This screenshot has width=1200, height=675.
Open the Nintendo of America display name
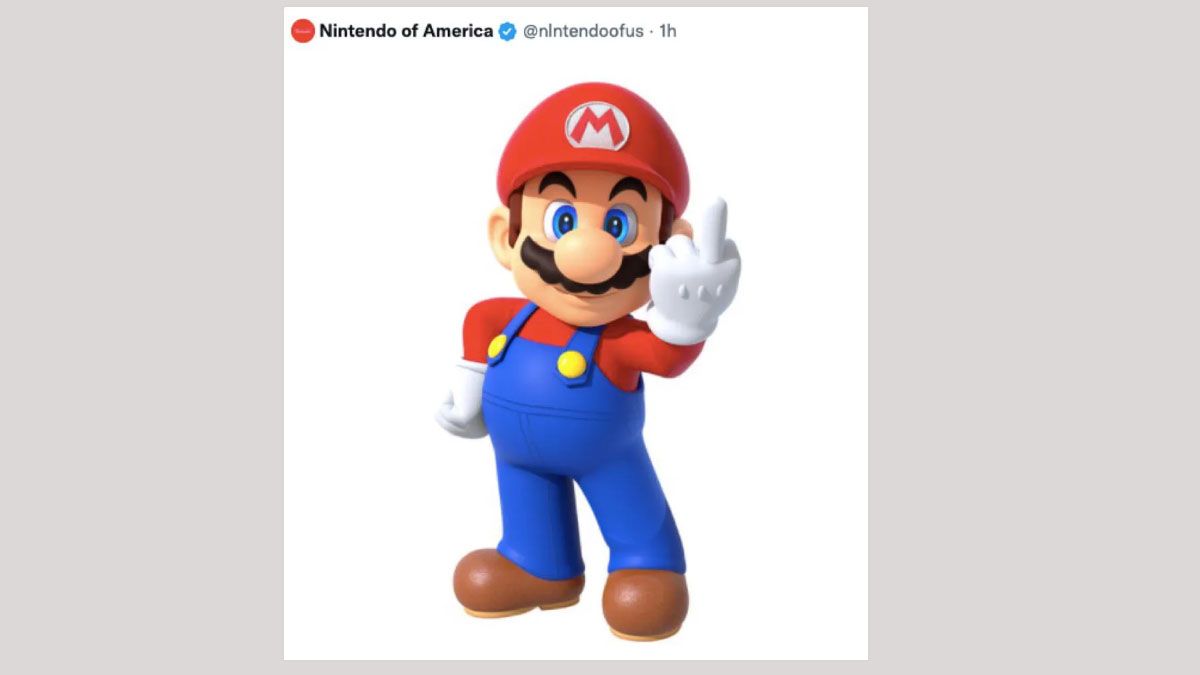pyautogui.click(x=406, y=31)
